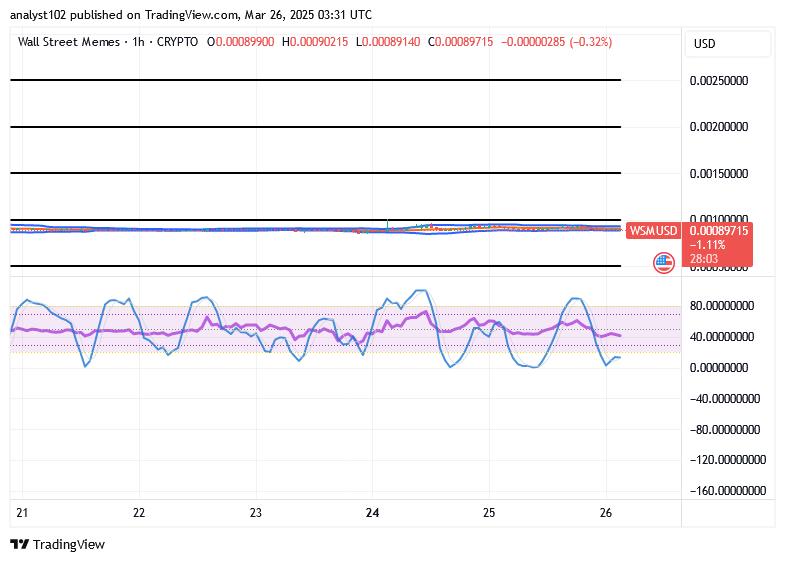The height and width of the screenshot is (562, 785).
Task: Click the 40.00000000 oscillator axis label
Action: point(722,336)
